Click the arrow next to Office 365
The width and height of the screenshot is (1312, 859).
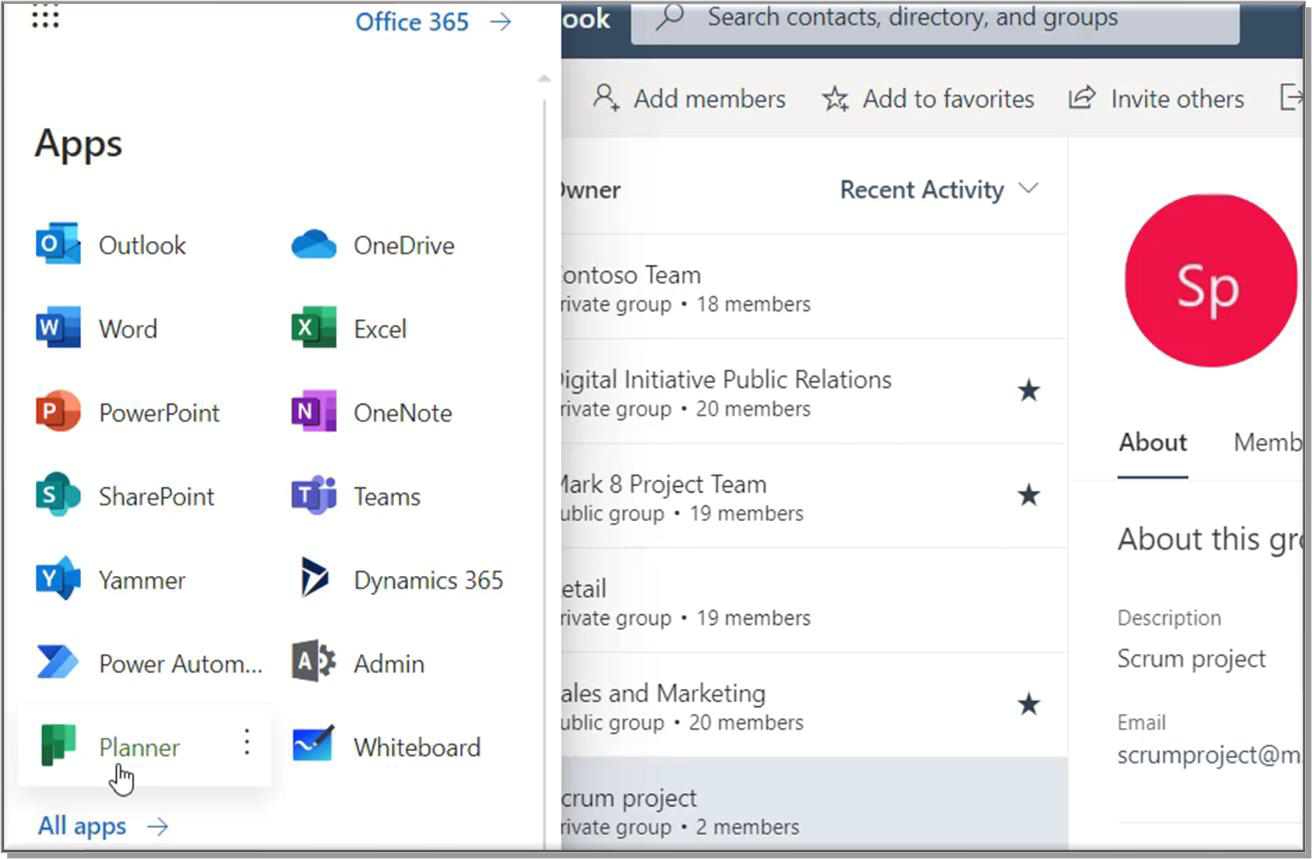[500, 22]
